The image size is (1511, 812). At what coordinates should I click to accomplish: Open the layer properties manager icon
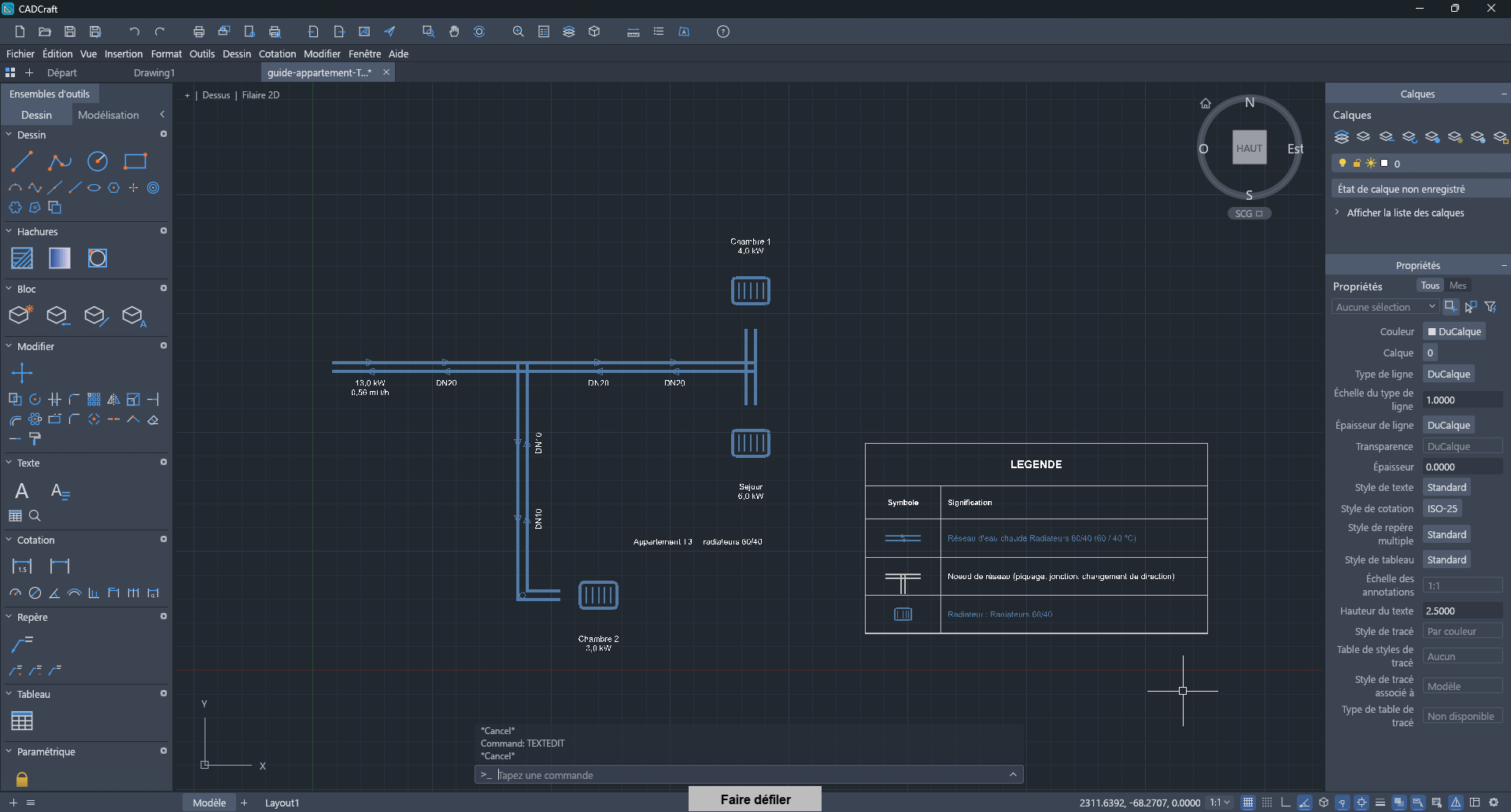1342,138
